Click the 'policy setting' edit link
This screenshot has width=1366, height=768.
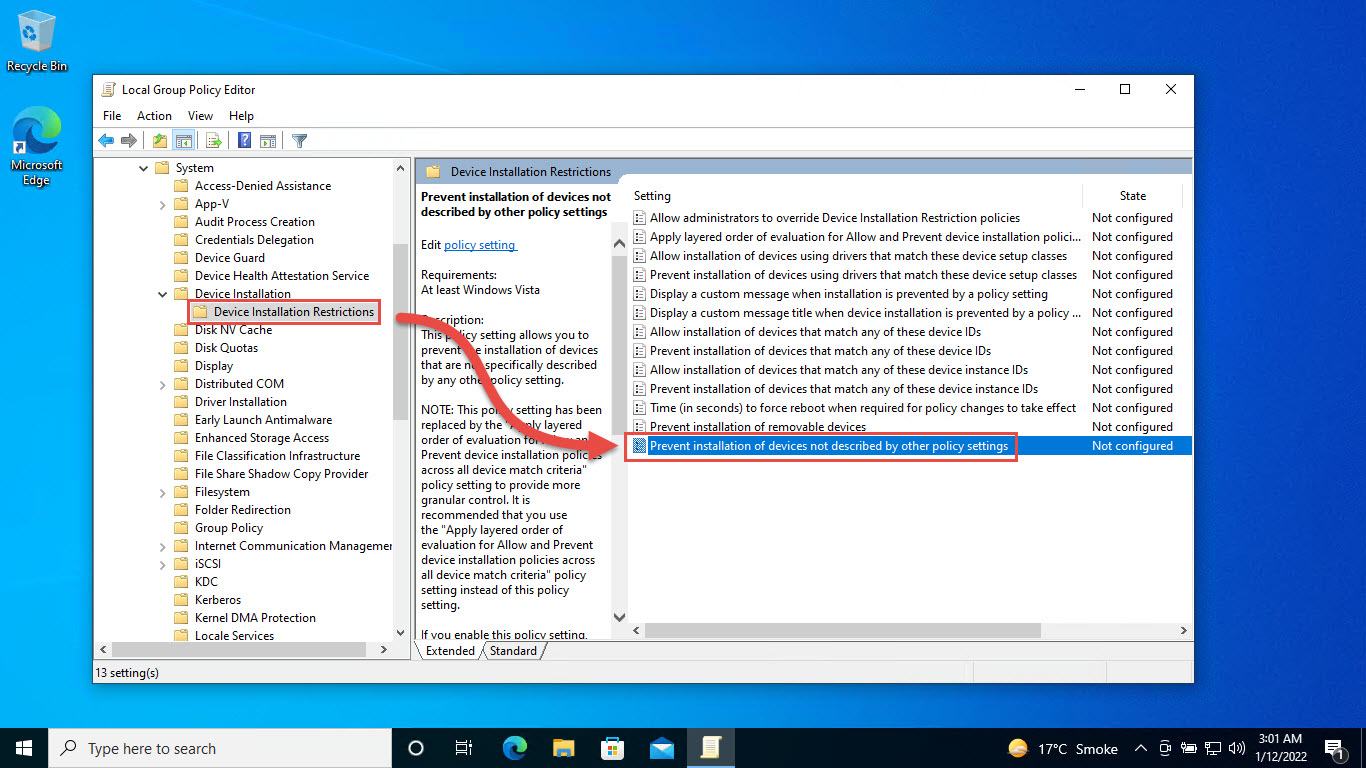pos(480,245)
